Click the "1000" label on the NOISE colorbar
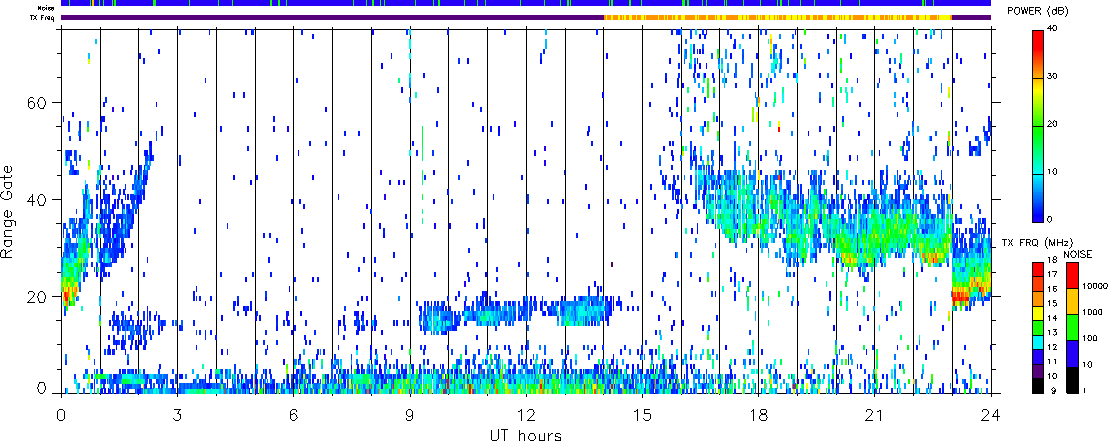Screen dimensions: 1108x441 pos(1092,312)
